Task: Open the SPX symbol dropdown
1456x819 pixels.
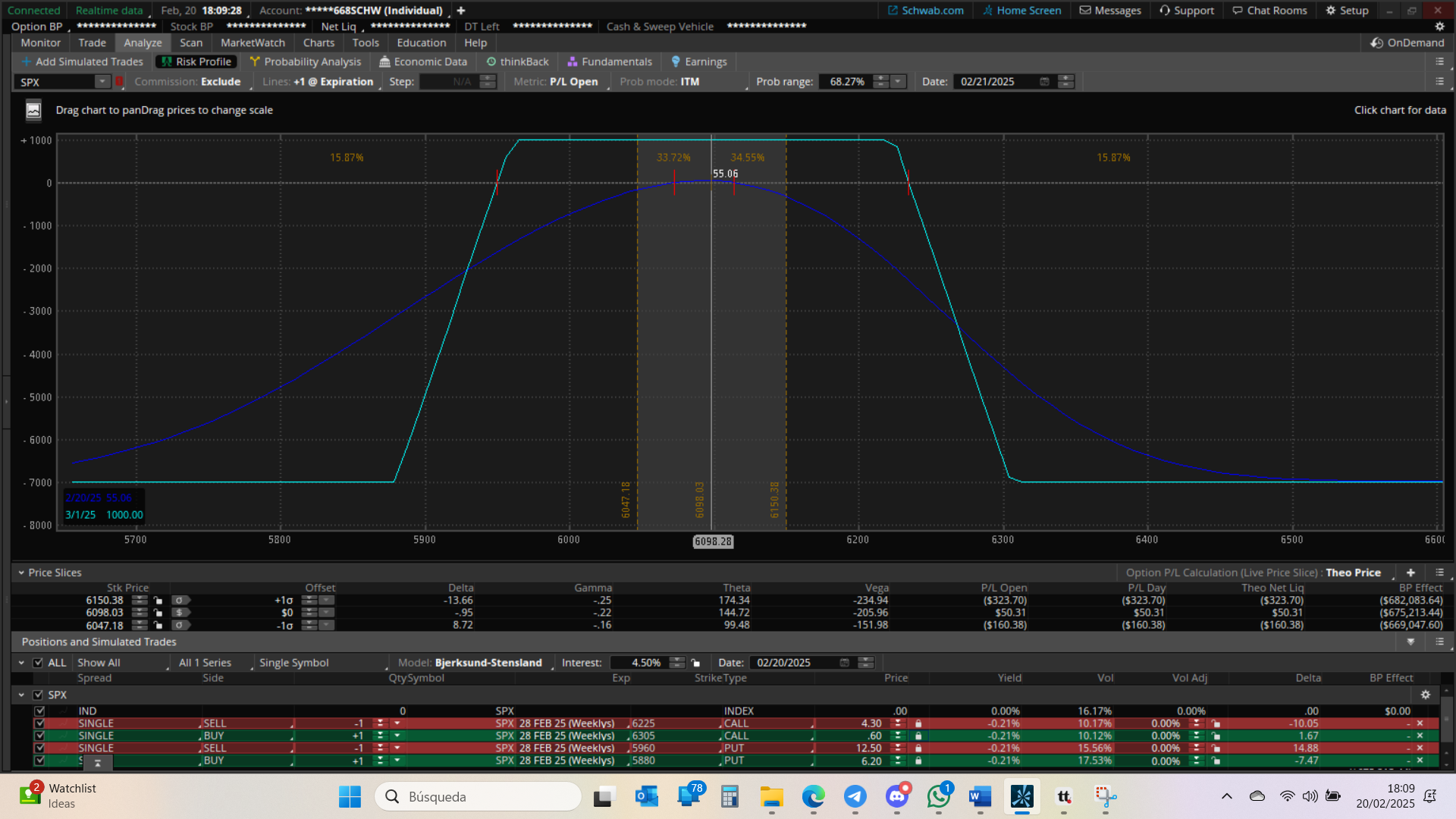Action: point(102,82)
